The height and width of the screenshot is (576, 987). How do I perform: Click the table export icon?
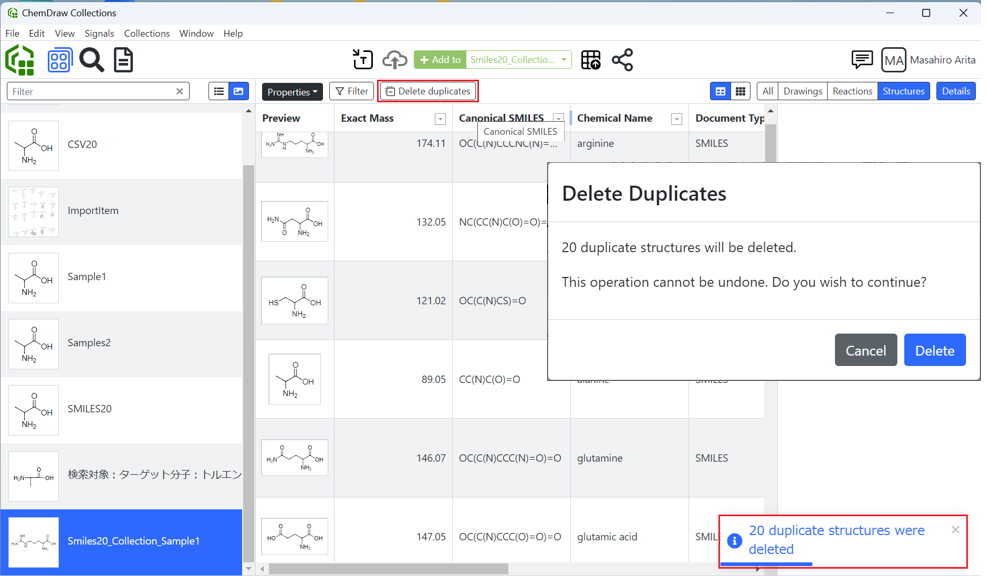pos(591,60)
